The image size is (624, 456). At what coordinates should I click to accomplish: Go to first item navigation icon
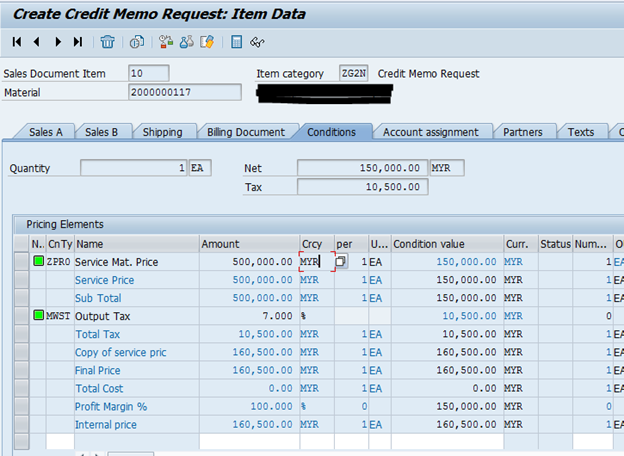17,42
